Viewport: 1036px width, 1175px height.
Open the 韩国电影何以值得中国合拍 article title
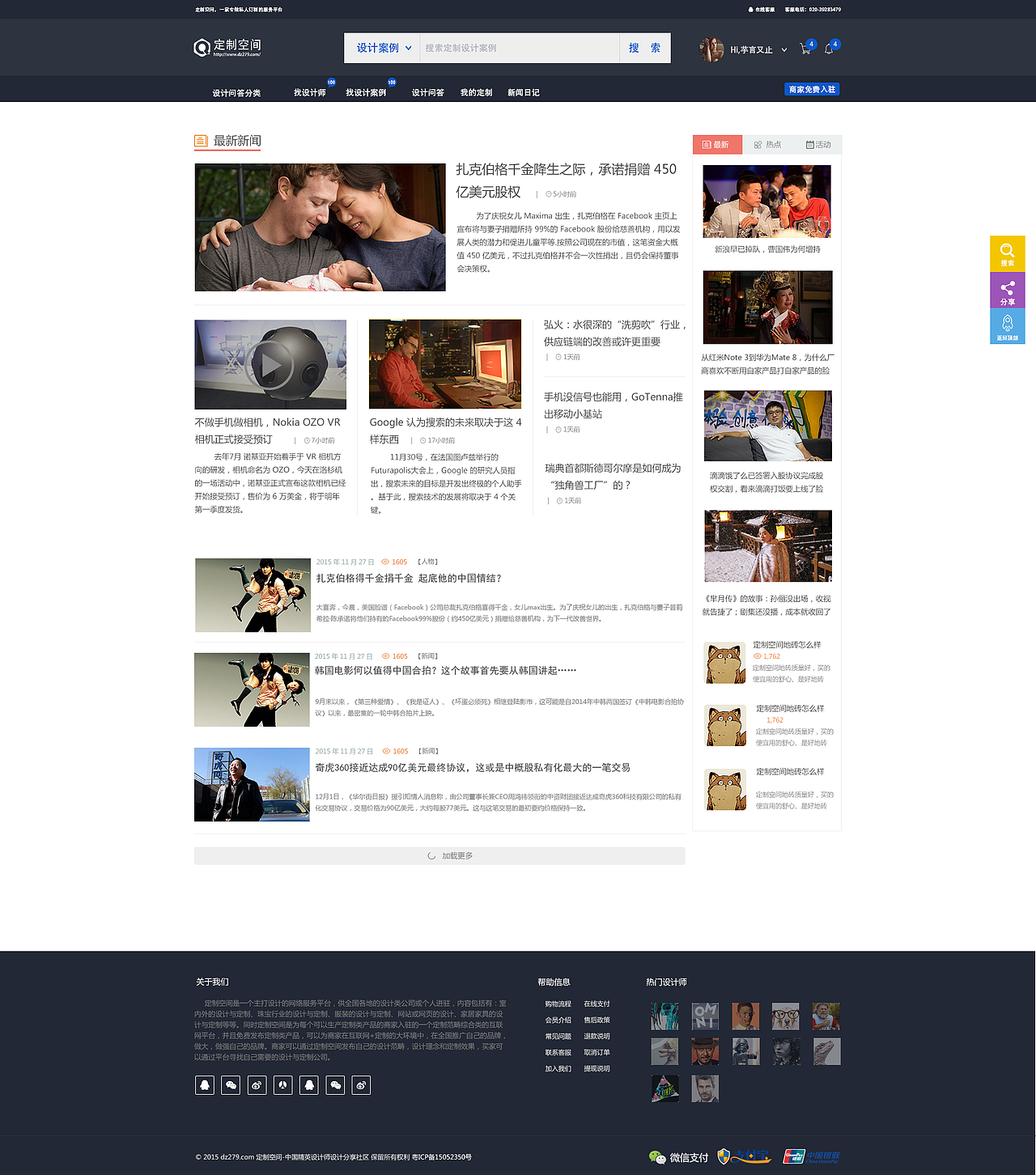click(445, 671)
